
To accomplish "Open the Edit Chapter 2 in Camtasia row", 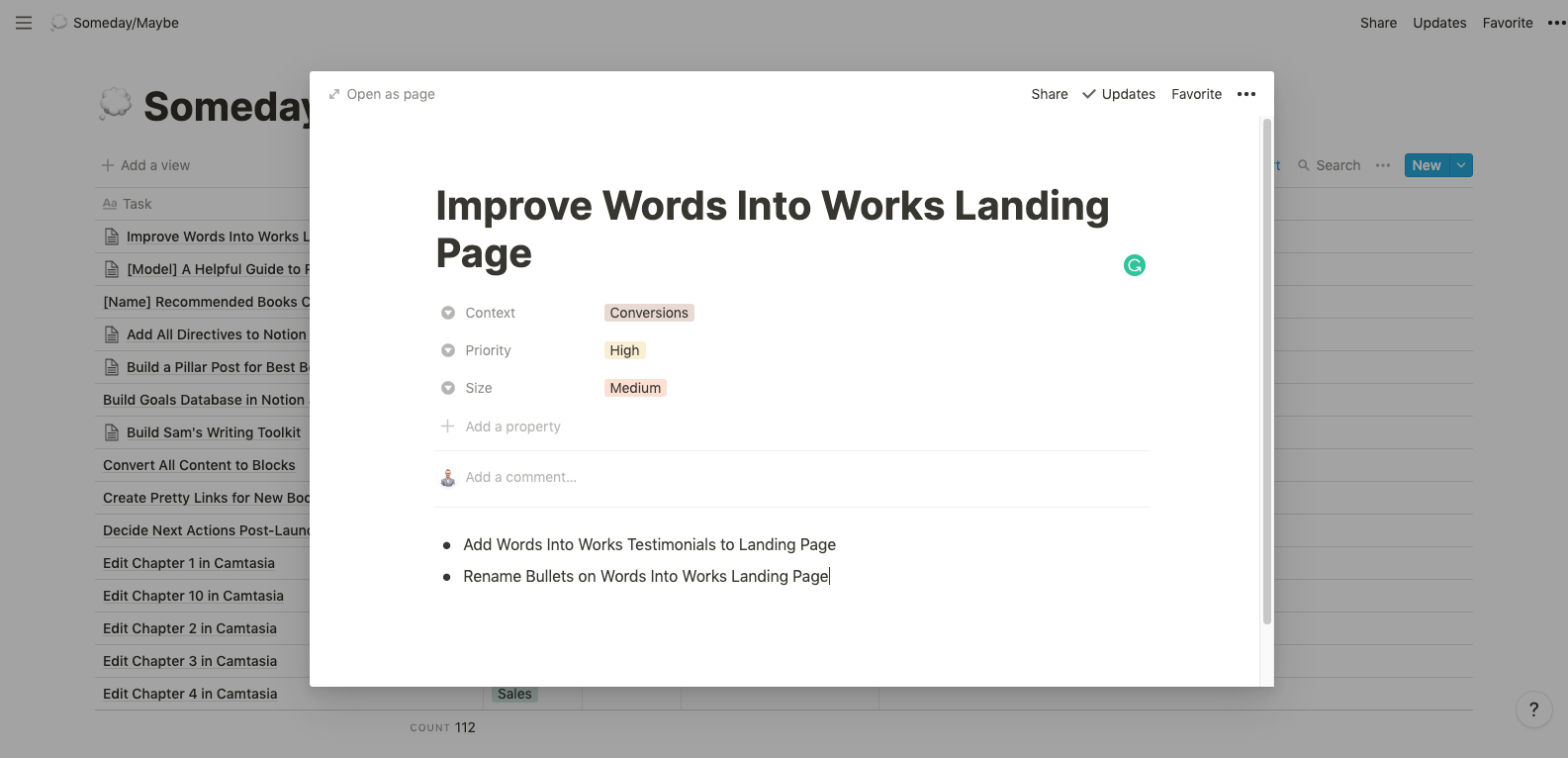I will [x=190, y=628].
